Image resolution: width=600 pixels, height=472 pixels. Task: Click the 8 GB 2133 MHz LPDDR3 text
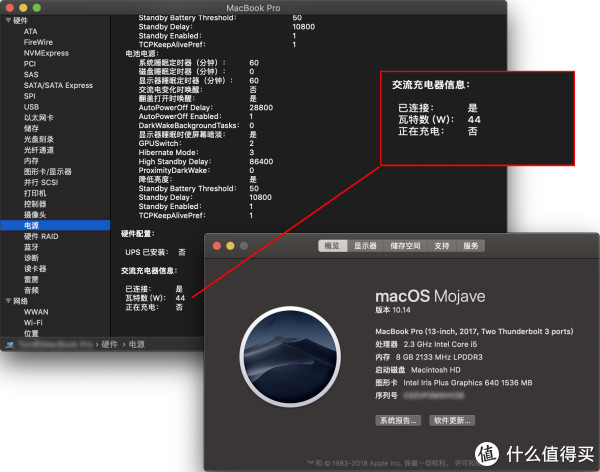pyautogui.click(x=439, y=357)
